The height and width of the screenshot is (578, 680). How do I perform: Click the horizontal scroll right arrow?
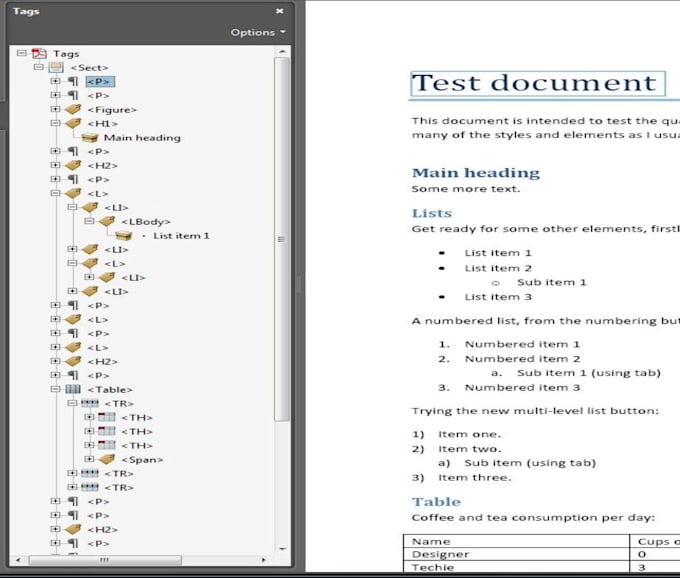pyautogui.click(x=264, y=560)
